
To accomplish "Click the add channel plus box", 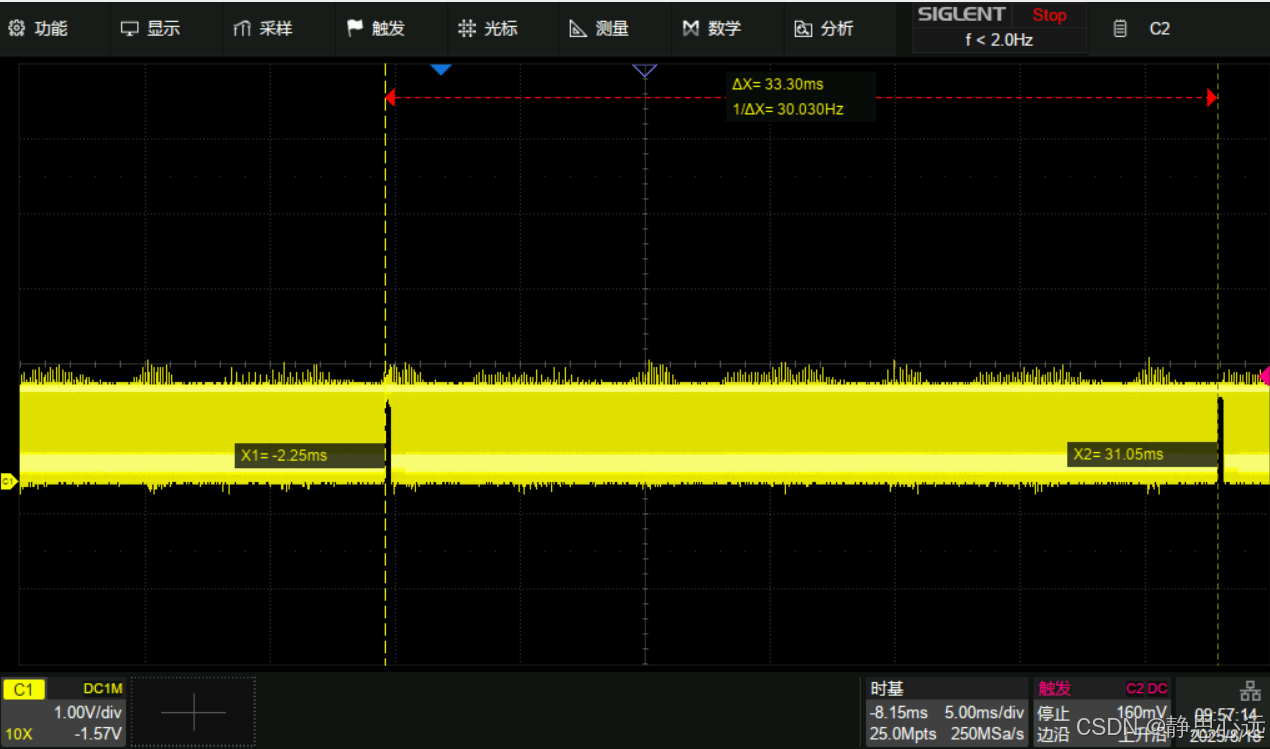I will coord(193,712).
